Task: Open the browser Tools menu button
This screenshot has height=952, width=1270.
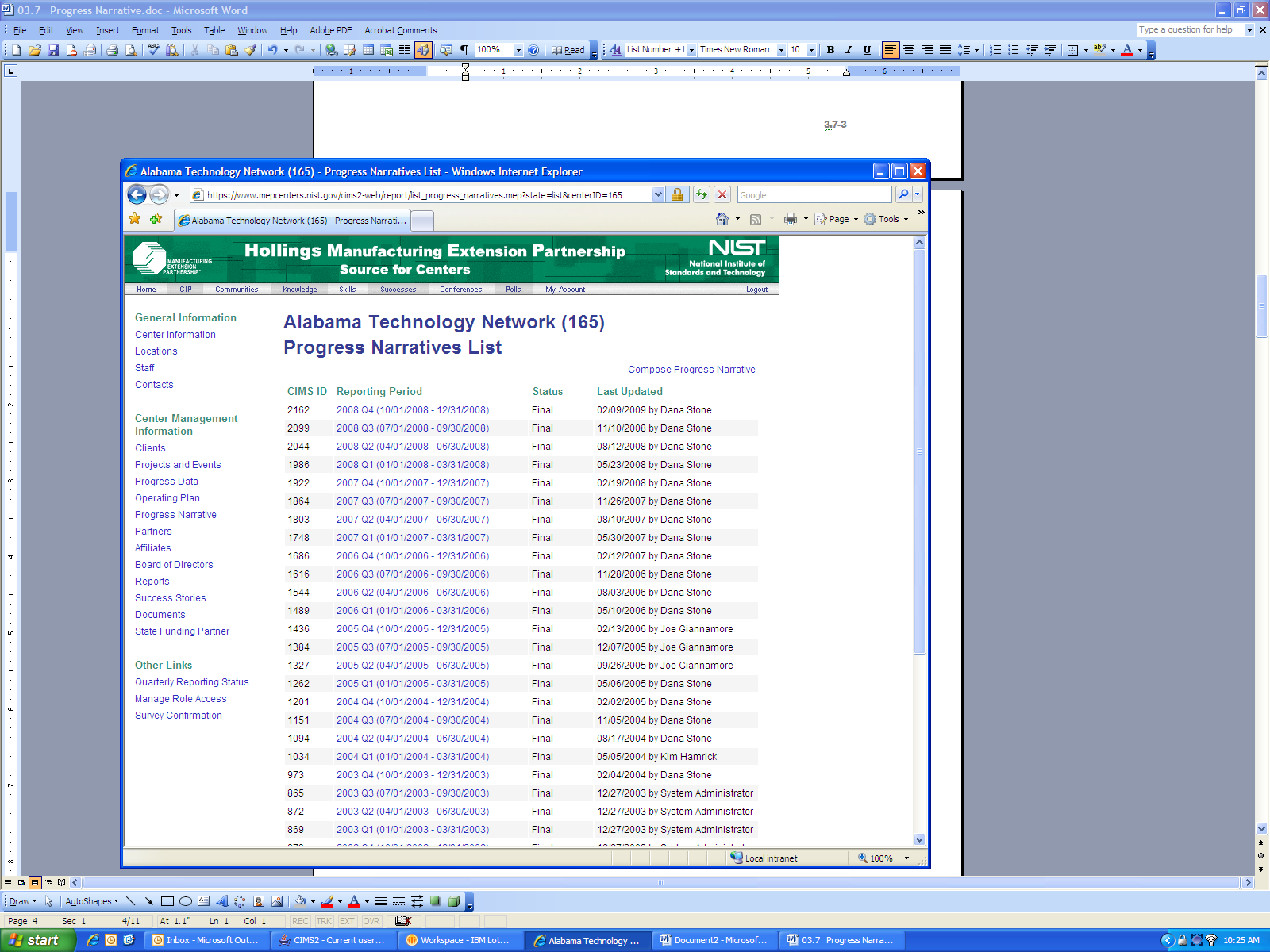Action: pos(886,219)
